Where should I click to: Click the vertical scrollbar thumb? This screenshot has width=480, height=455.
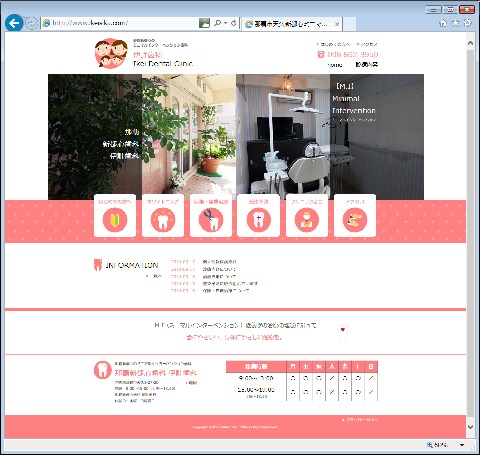coord(470,233)
